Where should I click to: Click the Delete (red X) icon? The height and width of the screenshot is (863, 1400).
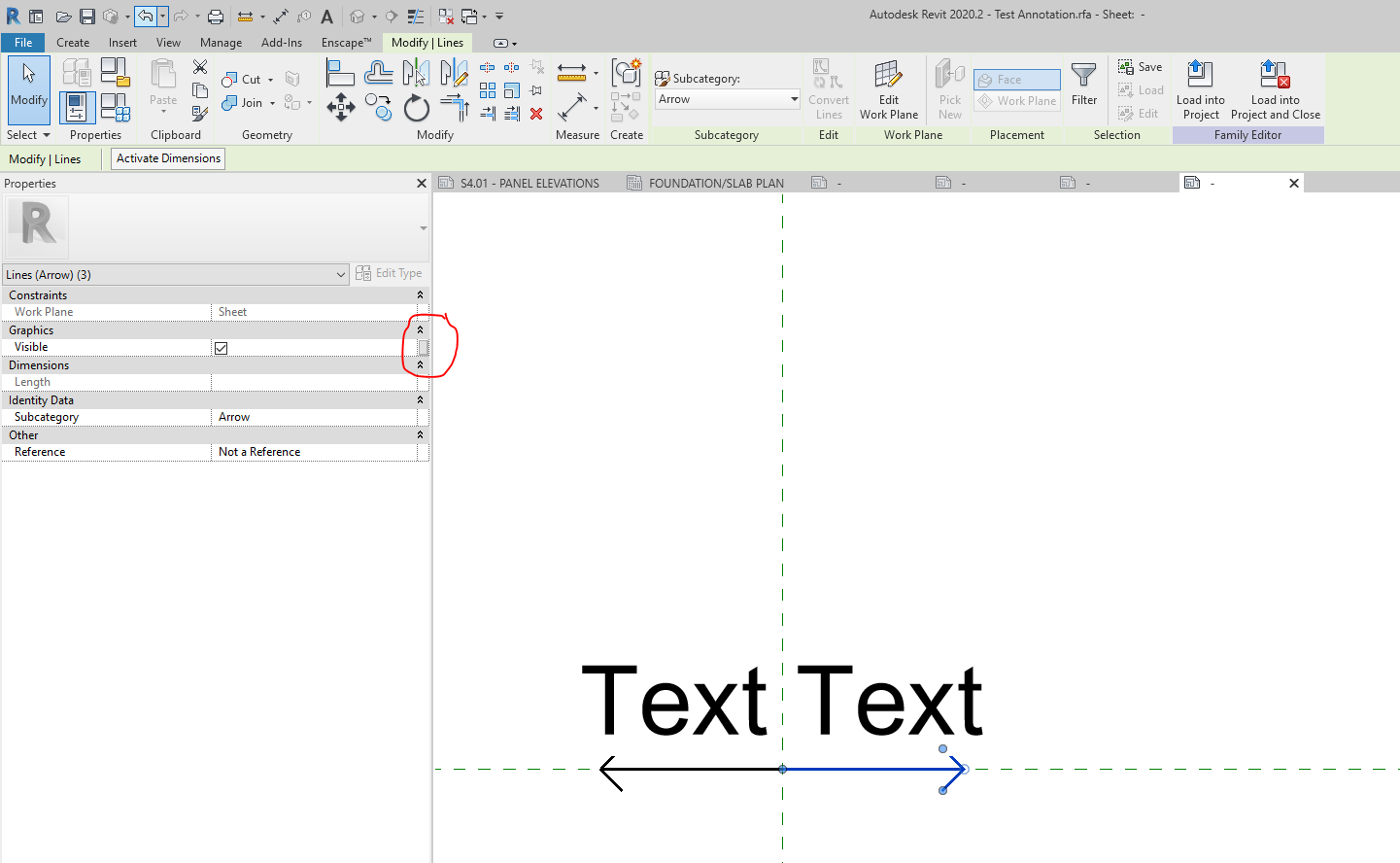[x=537, y=113]
